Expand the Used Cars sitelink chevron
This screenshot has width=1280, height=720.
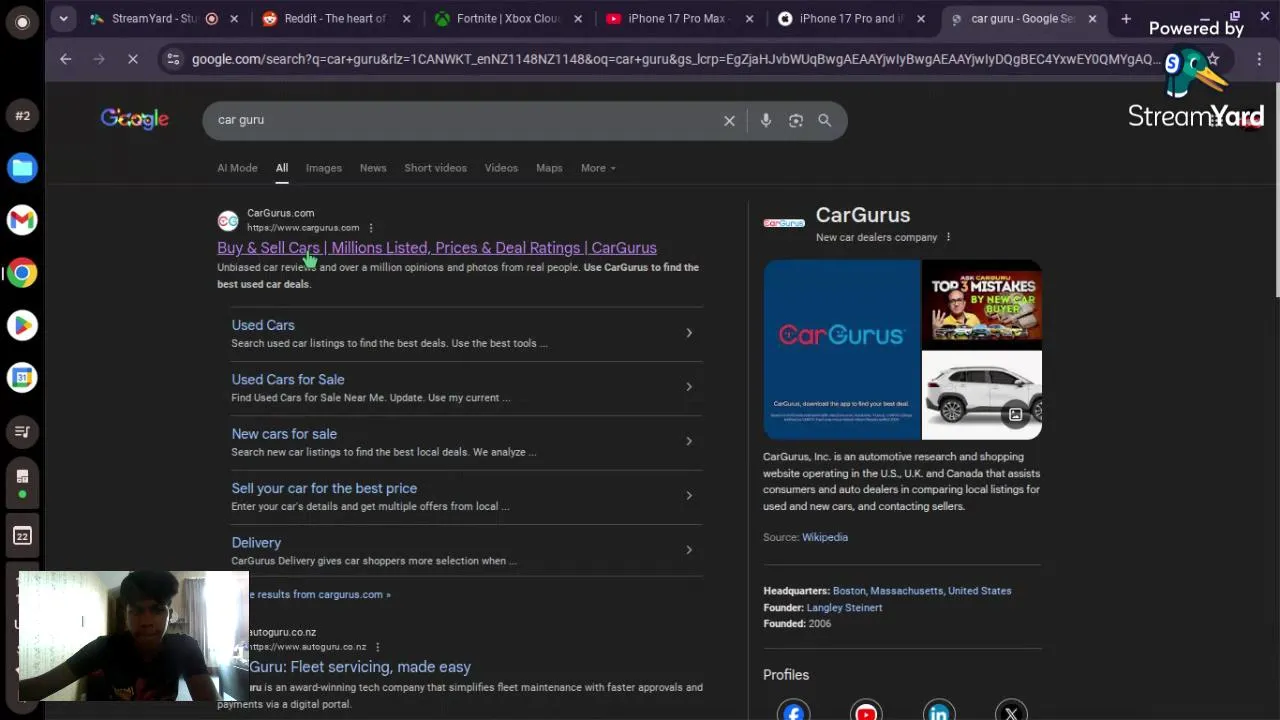coord(689,332)
